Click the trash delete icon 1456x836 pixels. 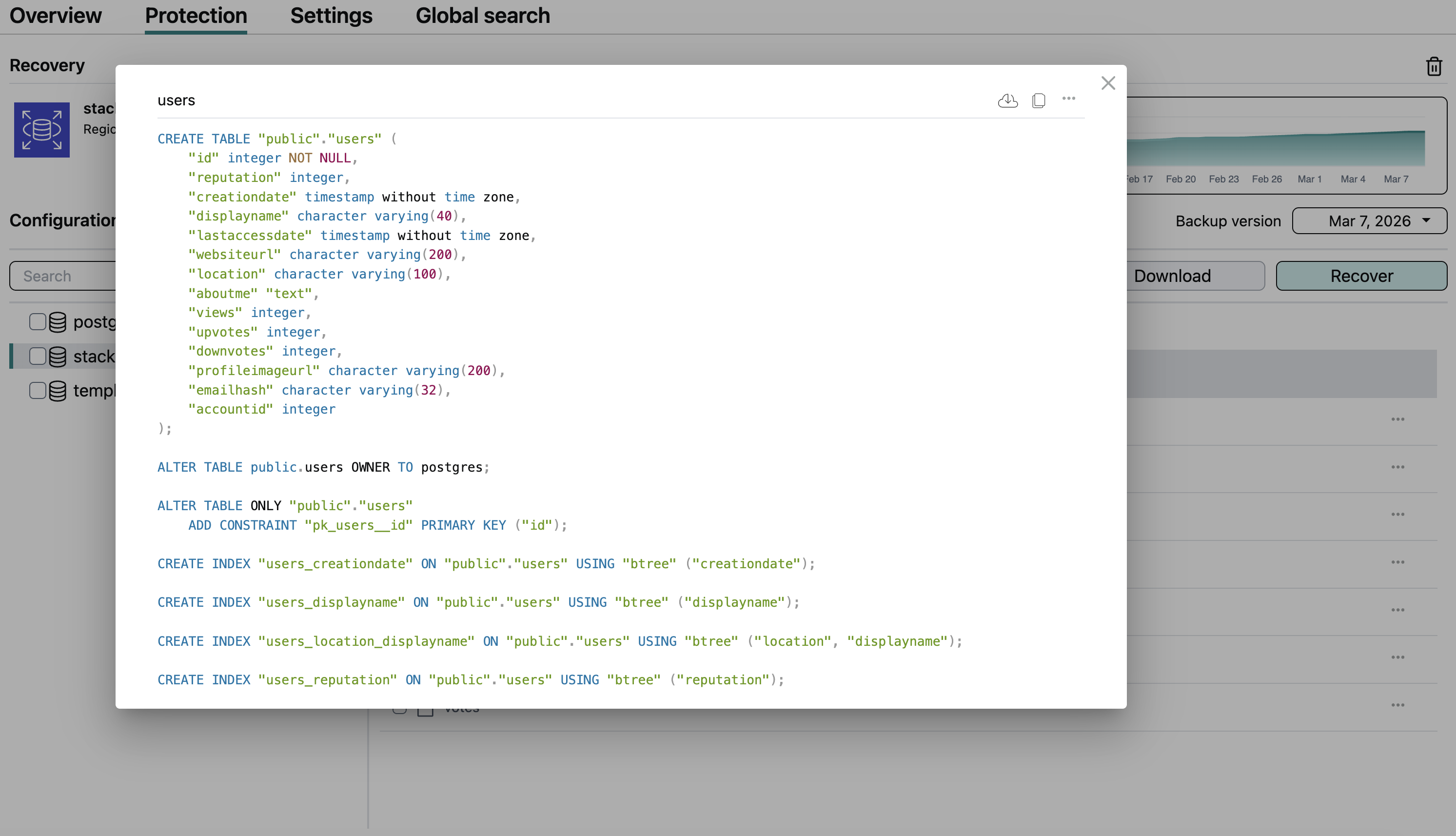click(x=1434, y=66)
